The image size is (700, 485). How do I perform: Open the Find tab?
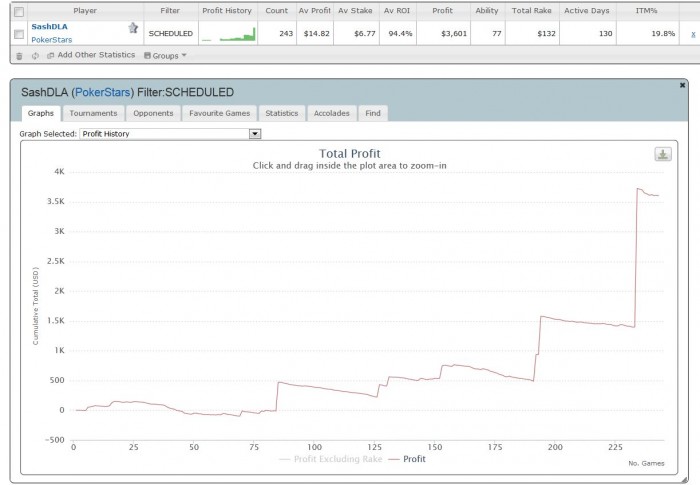373,113
